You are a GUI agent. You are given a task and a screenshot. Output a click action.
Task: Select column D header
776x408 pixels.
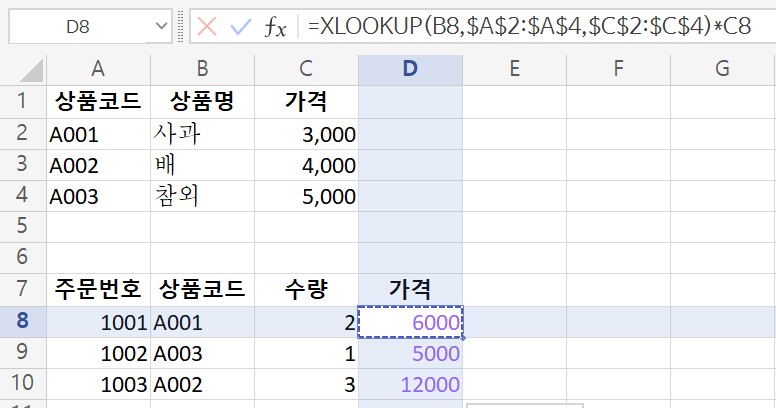(x=410, y=69)
